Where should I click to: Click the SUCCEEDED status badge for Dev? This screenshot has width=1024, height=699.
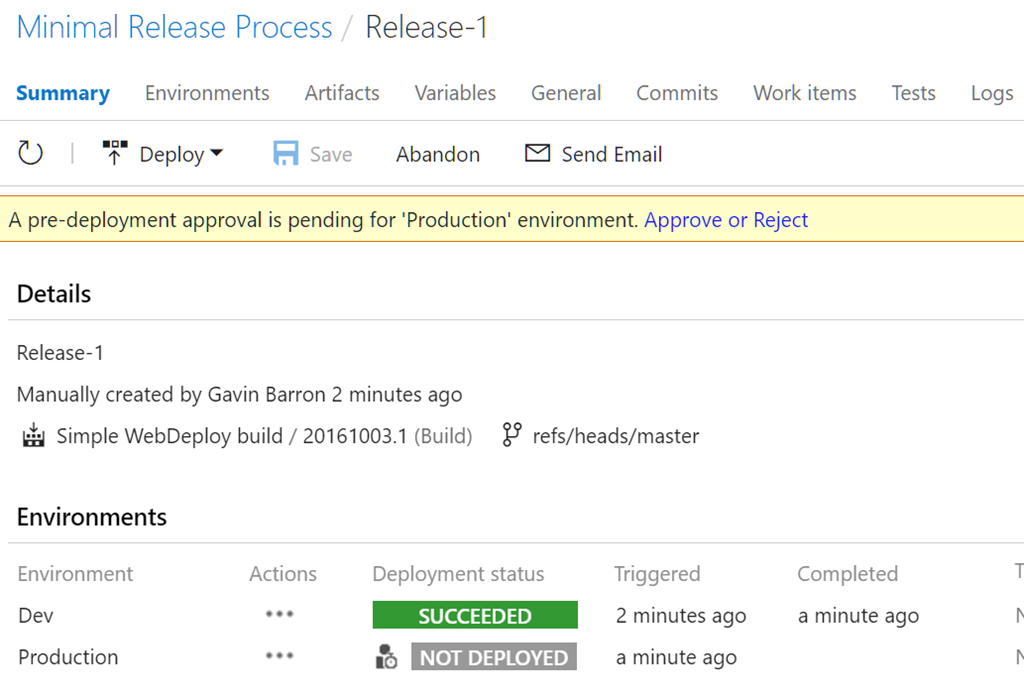(475, 615)
